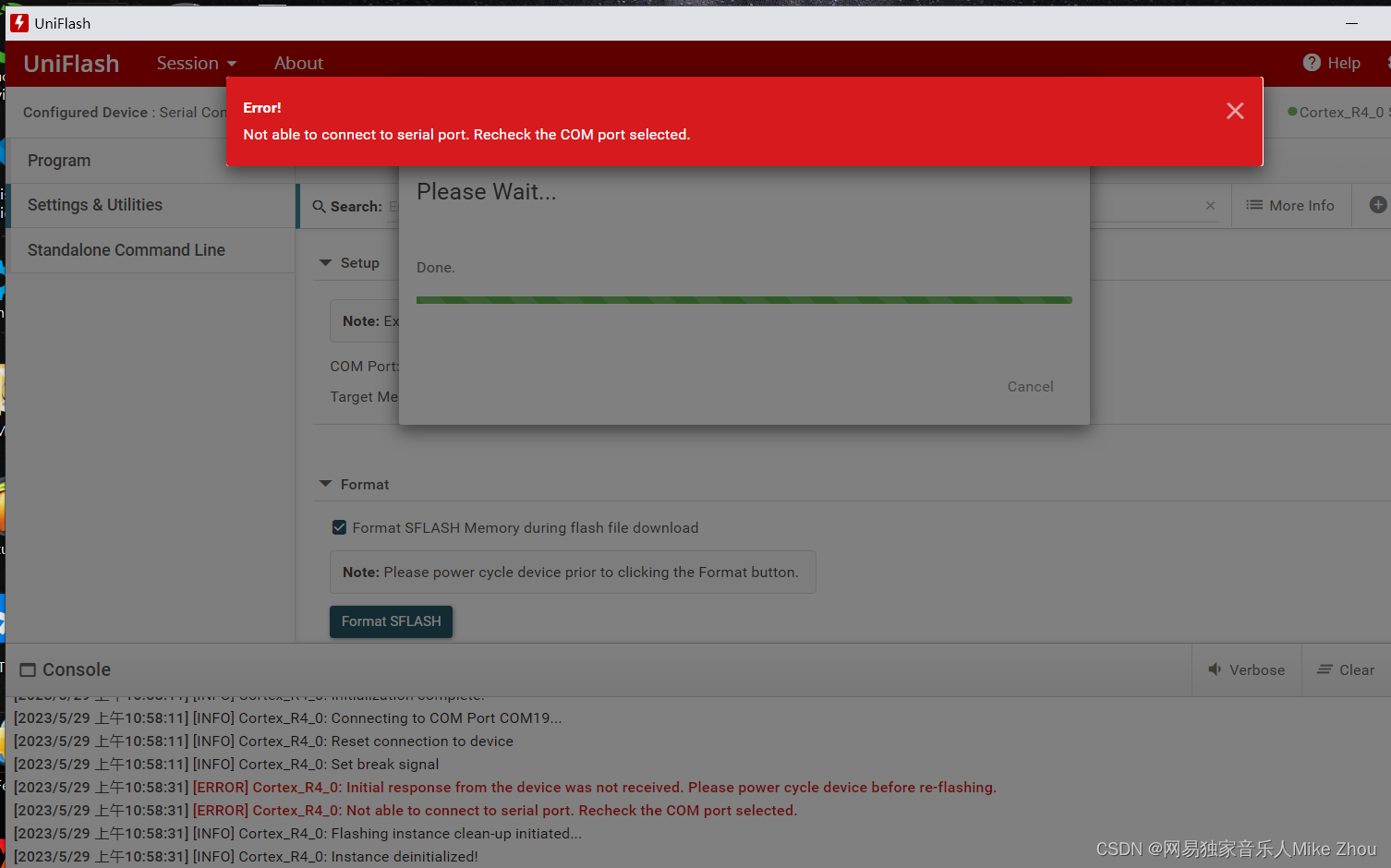Click the 'Instance deinitialized!' log line
Screen dimensions: 1391x868
[x=246, y=857]
